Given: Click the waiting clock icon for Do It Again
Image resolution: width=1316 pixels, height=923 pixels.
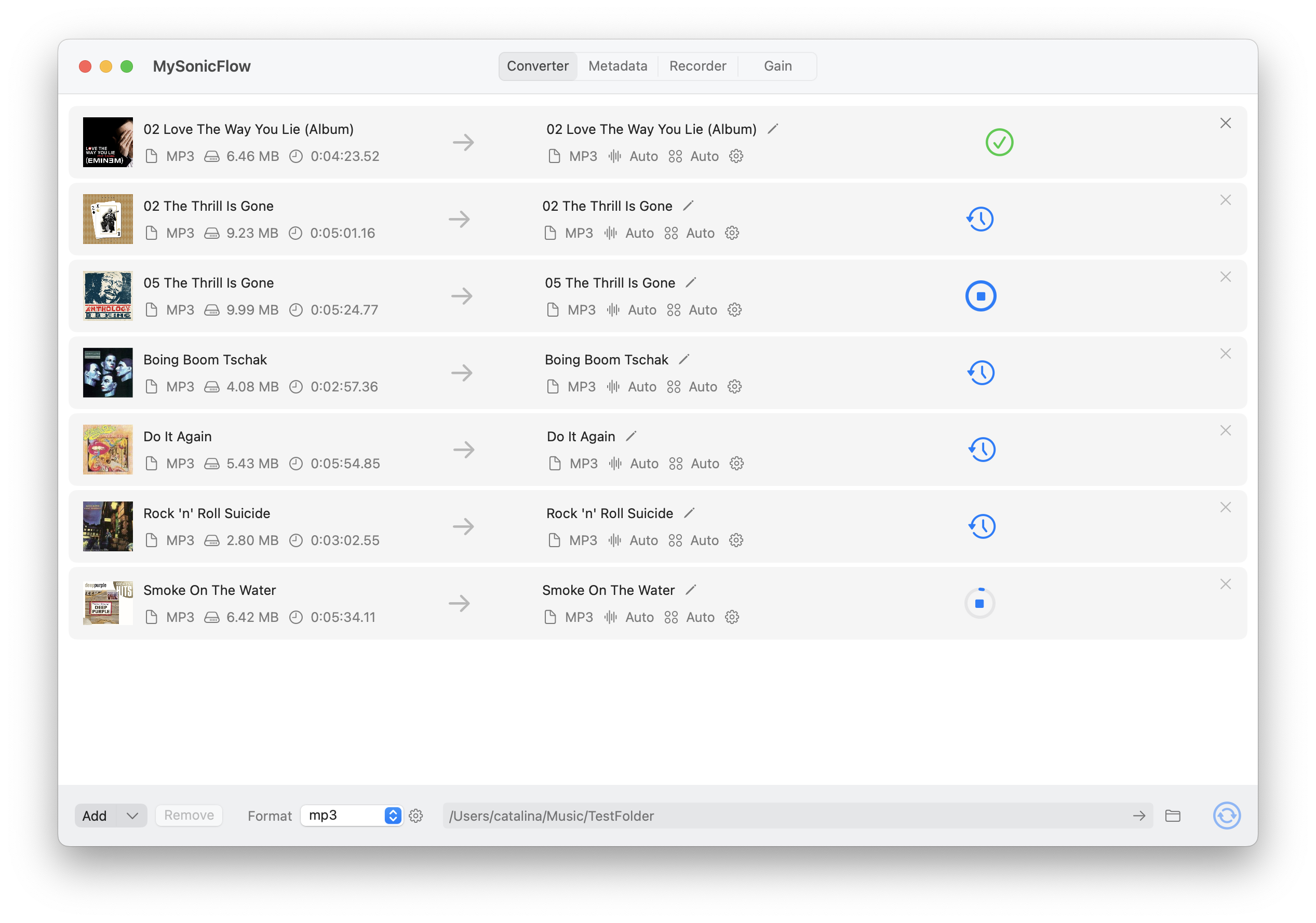Looking at the screenshot, I should coord(983,449).
